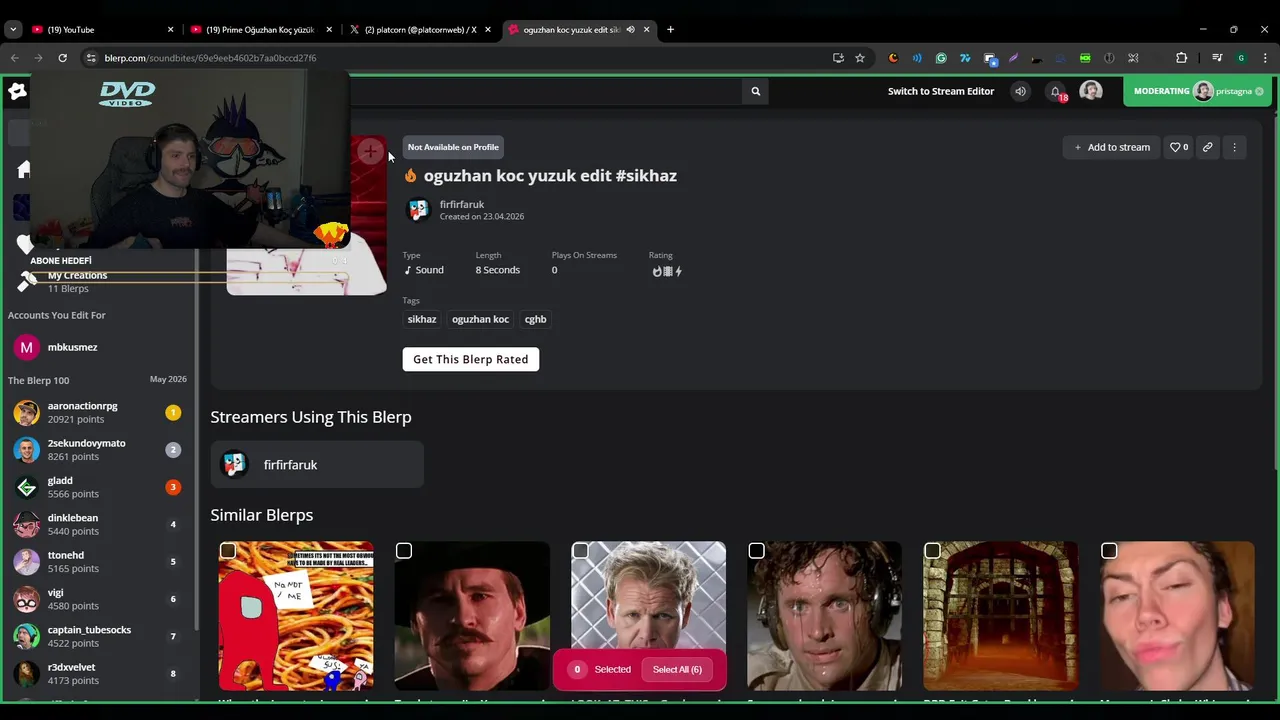Close the platcorn X tab

click(x=488, y=30)
